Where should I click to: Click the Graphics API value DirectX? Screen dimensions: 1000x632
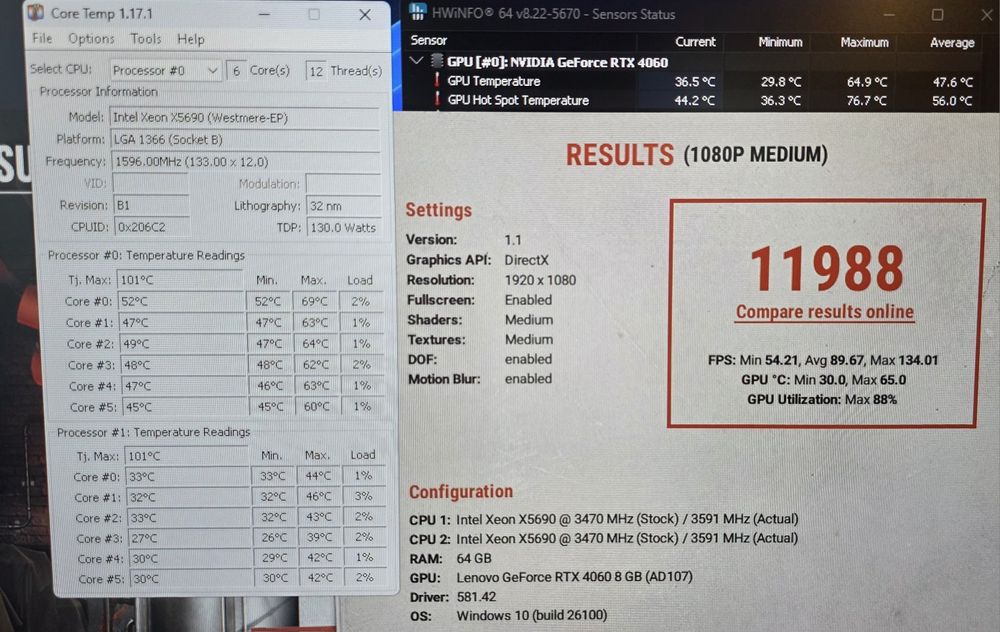(527, 260)
